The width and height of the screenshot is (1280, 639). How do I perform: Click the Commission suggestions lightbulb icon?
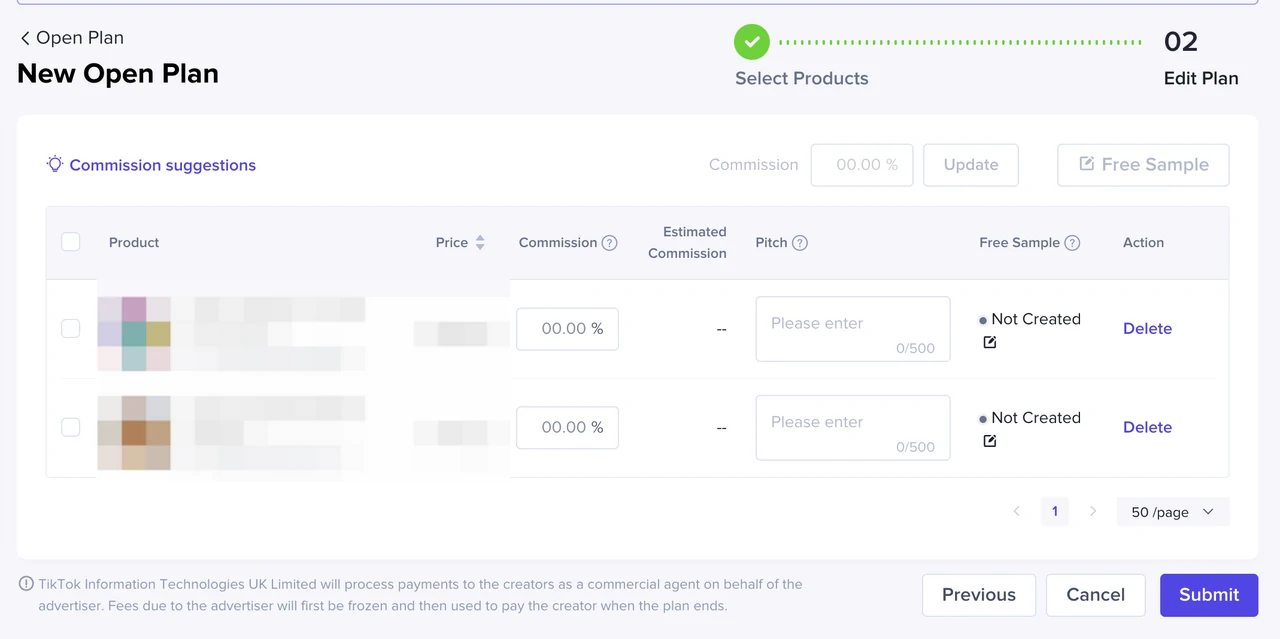point(55,164)
